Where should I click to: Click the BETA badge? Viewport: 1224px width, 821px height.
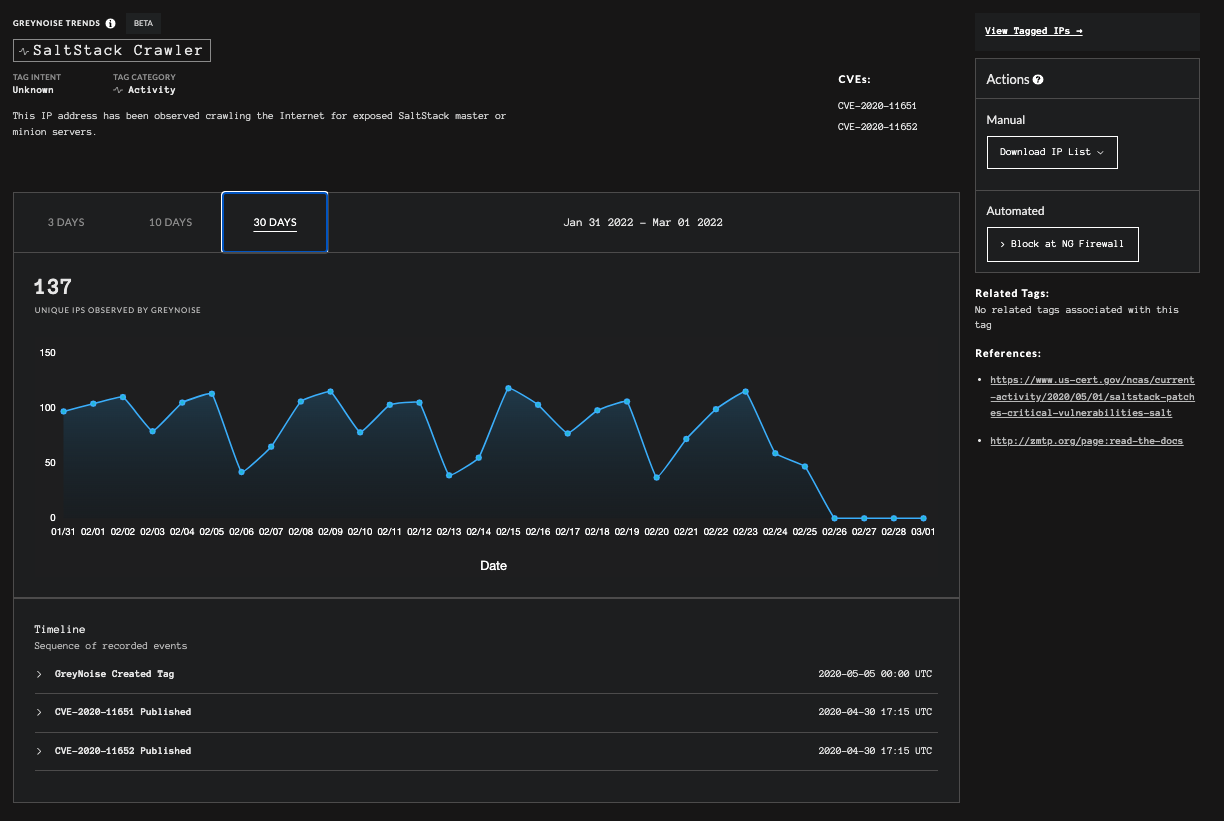tap(144, 23)
